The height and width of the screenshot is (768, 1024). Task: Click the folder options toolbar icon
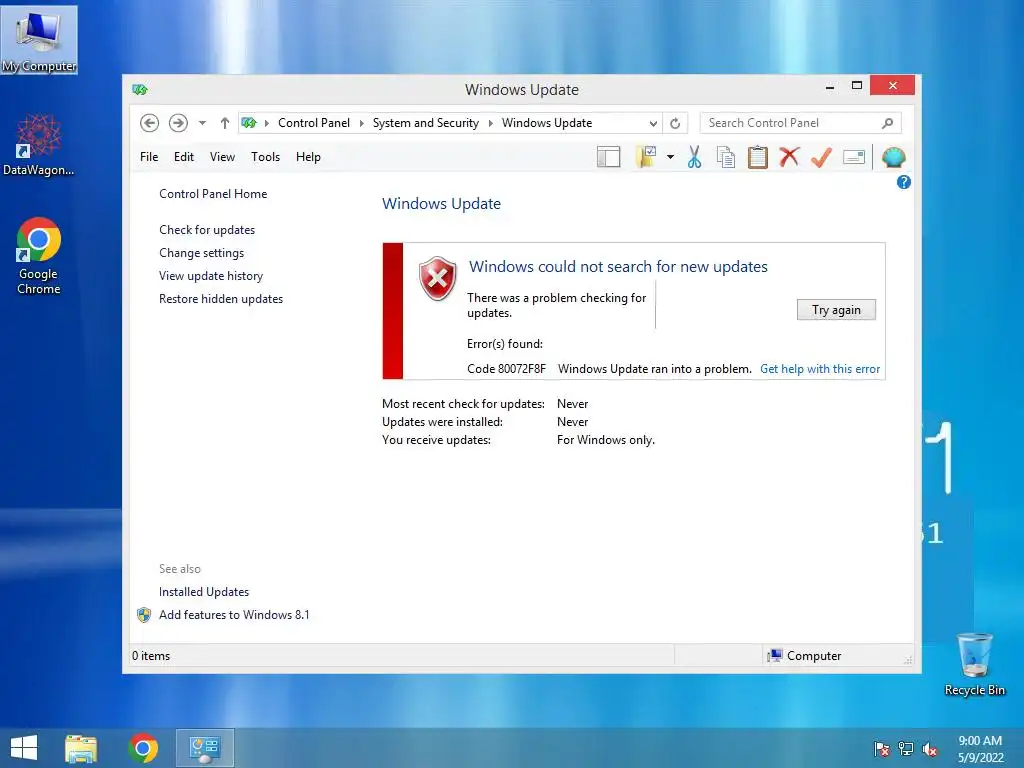click(x=646, y=157)
